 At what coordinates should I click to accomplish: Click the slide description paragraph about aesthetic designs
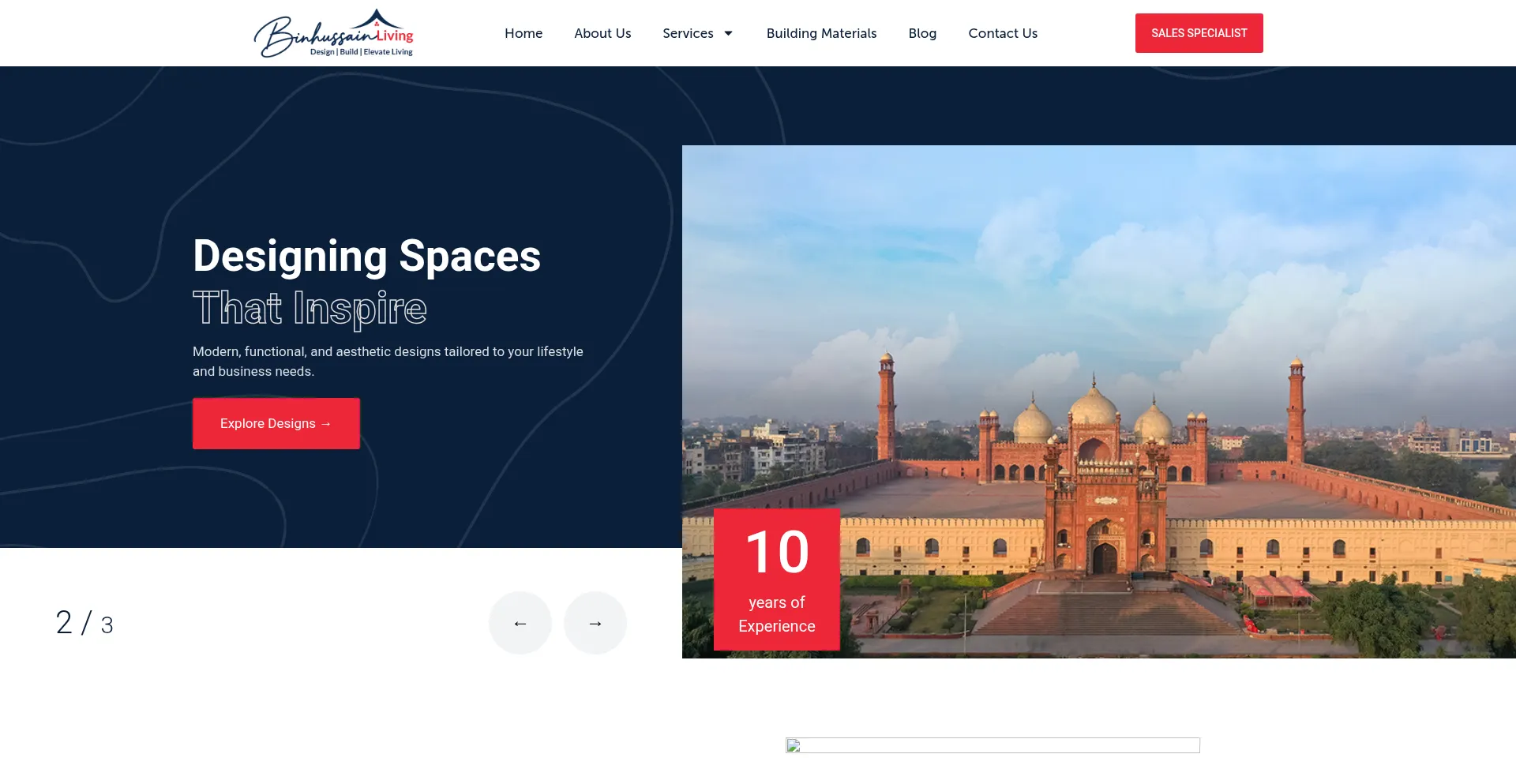coord(388,362)
